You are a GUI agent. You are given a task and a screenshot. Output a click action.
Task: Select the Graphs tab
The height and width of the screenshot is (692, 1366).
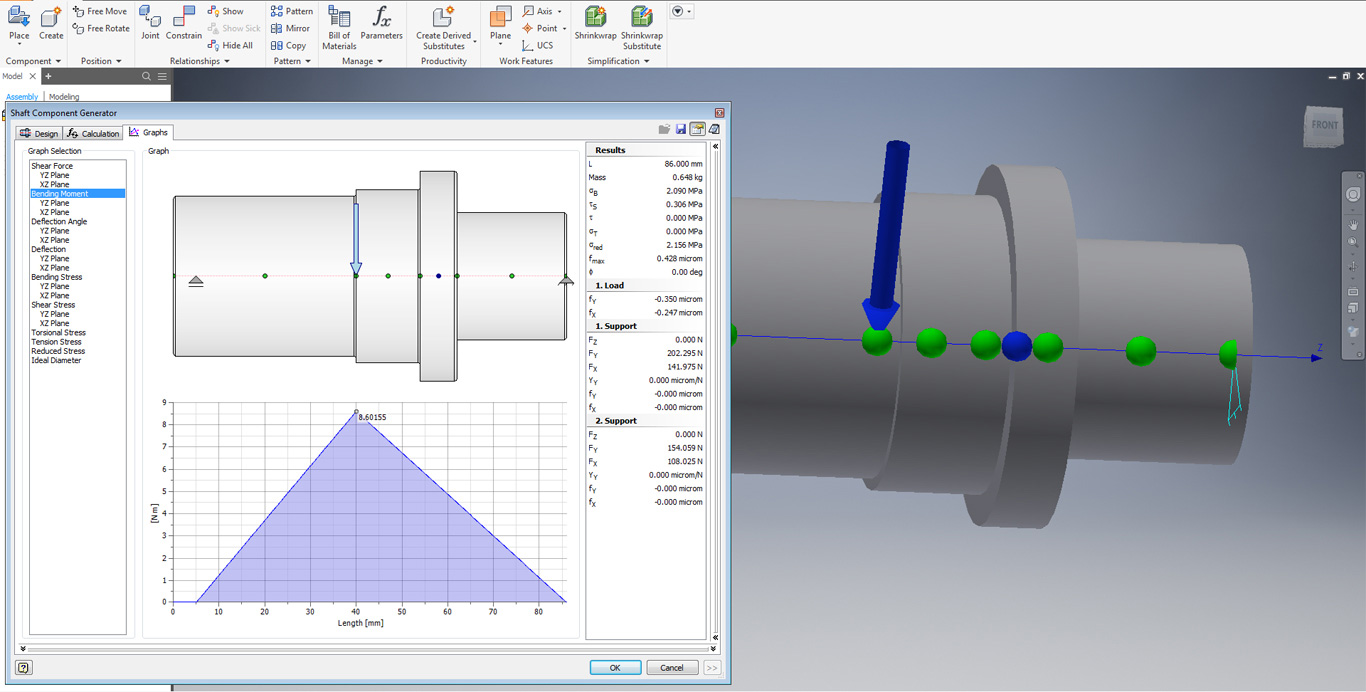point(149,132)
